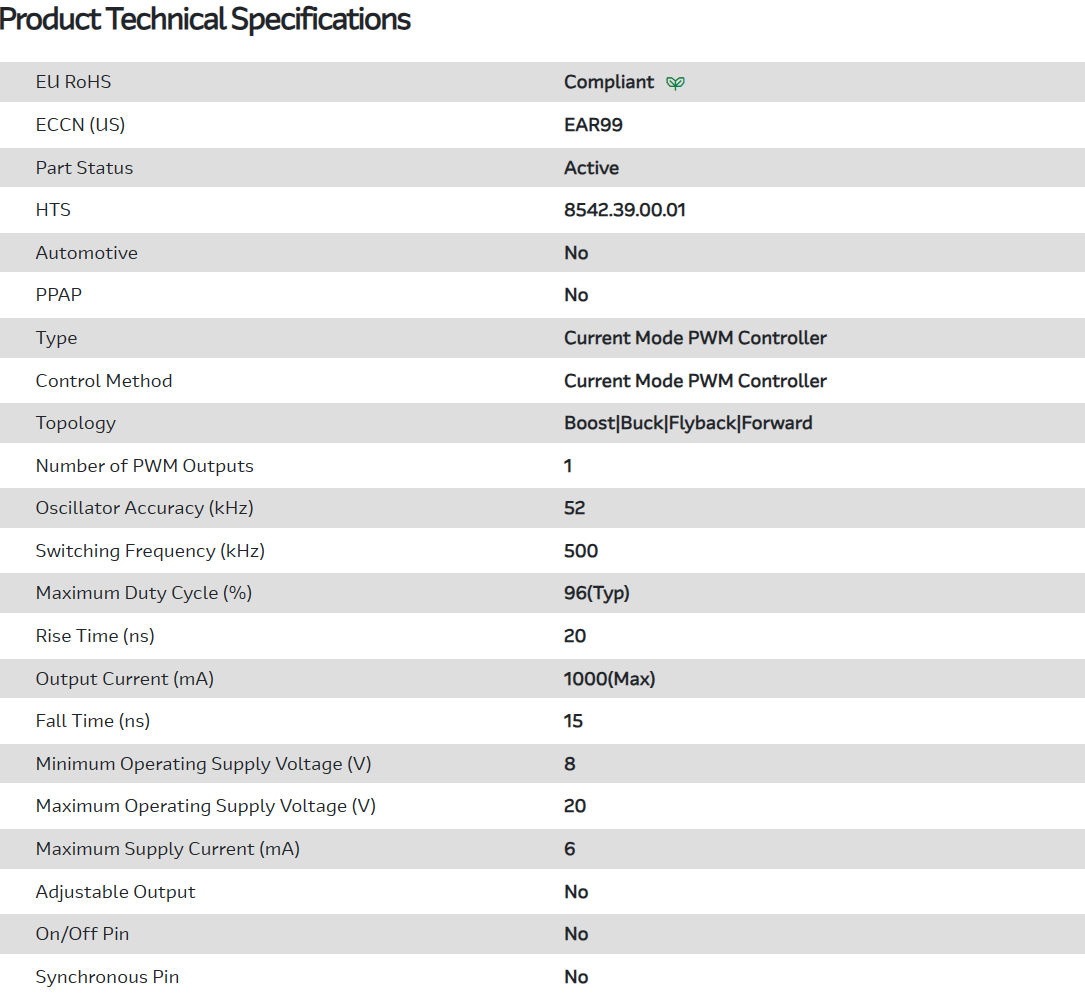Select the HTS code 8542.39.00.01
This screenshot has height=996, width=1085.
point(624,210)
